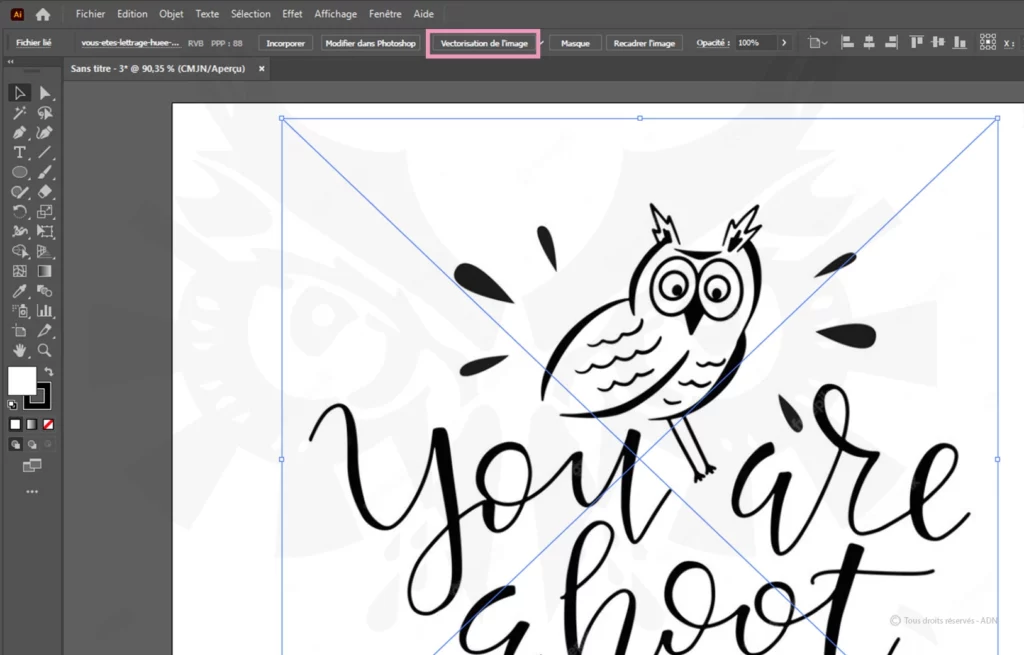The width and height of the screenshot is (1024, 655).
Task: Open the Fenêtre menu
Action: 385,14
